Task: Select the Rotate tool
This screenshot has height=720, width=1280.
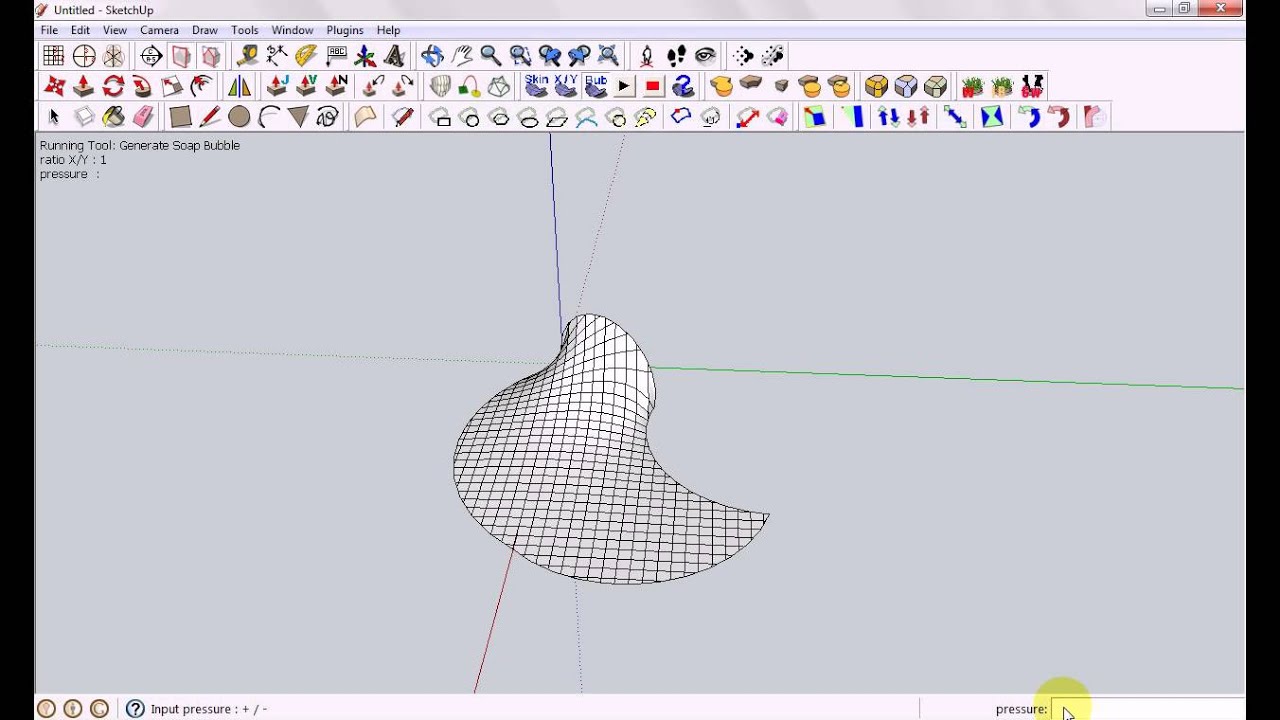Action: tap(113, 86)
